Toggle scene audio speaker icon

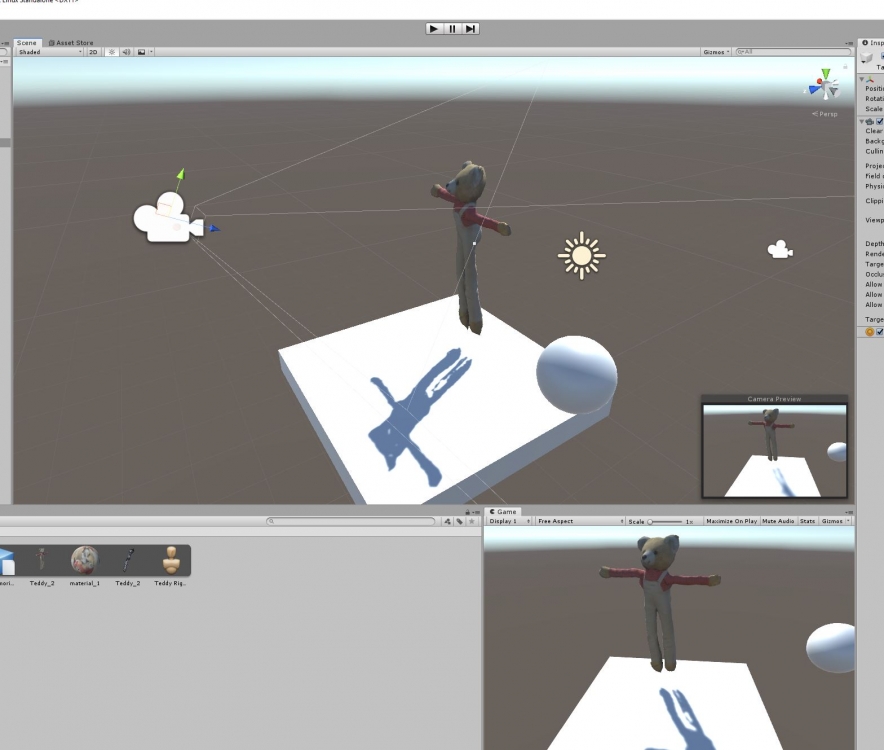point(126,52)
